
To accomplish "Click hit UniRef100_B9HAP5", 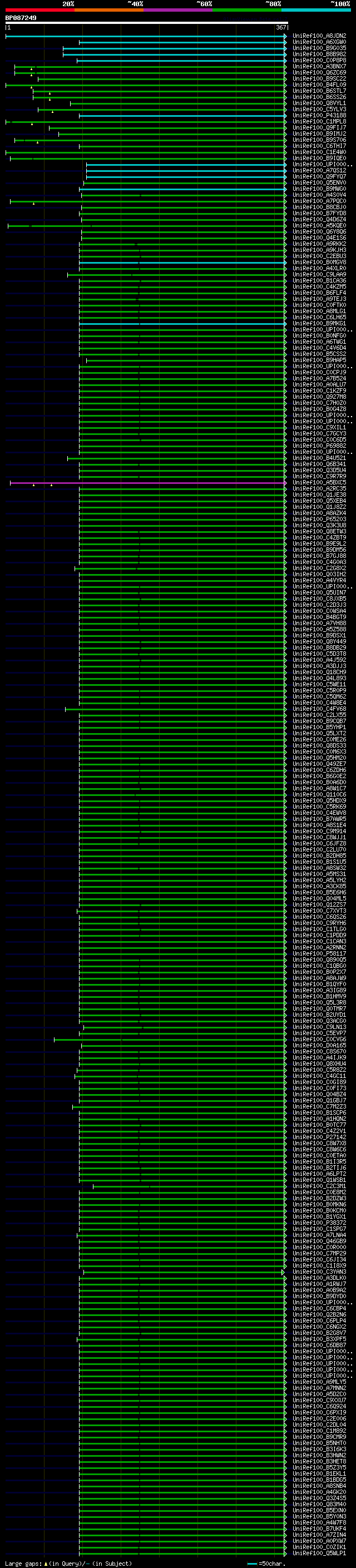I will (x=319, y=360).
